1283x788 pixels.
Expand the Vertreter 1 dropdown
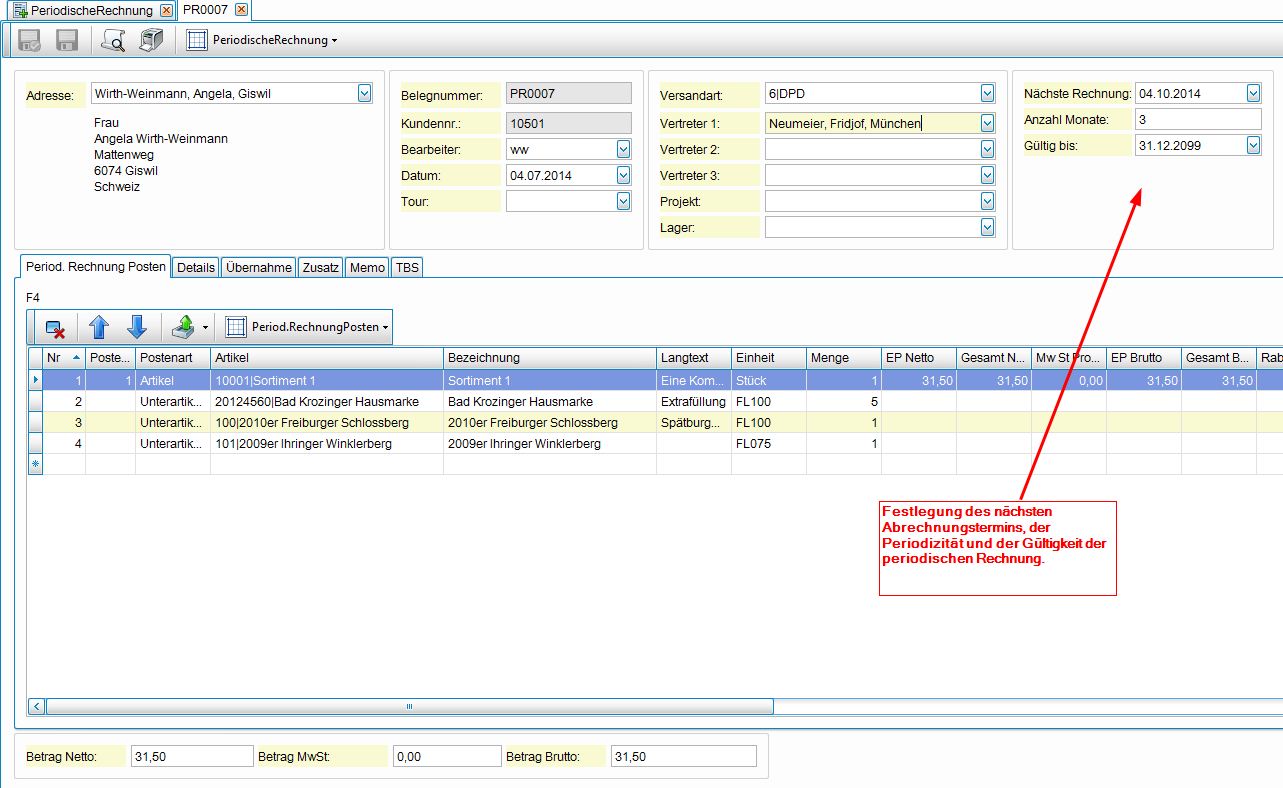click(988, 123)
